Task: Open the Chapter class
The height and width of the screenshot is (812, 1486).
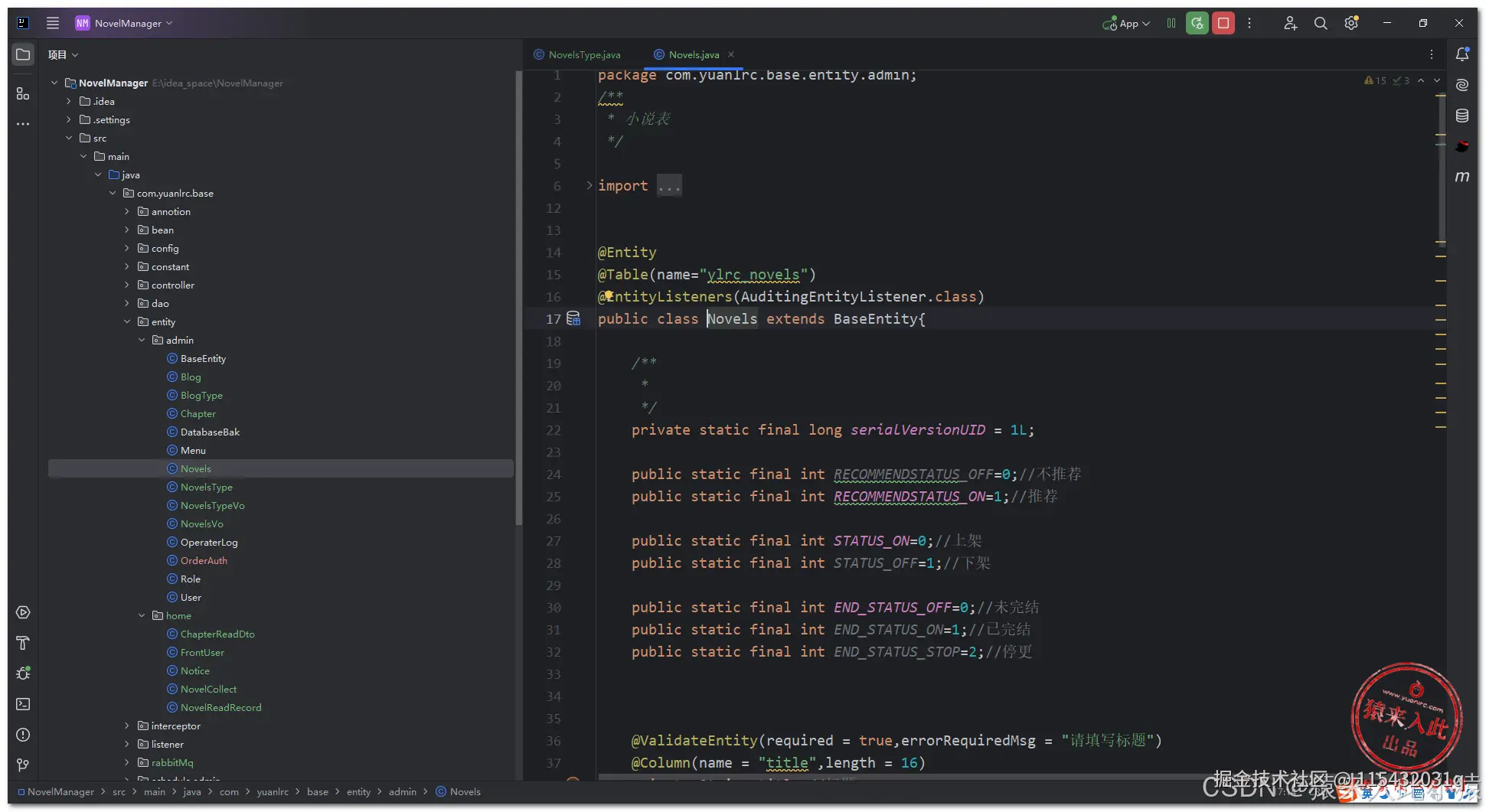Action: click(198, 413)
